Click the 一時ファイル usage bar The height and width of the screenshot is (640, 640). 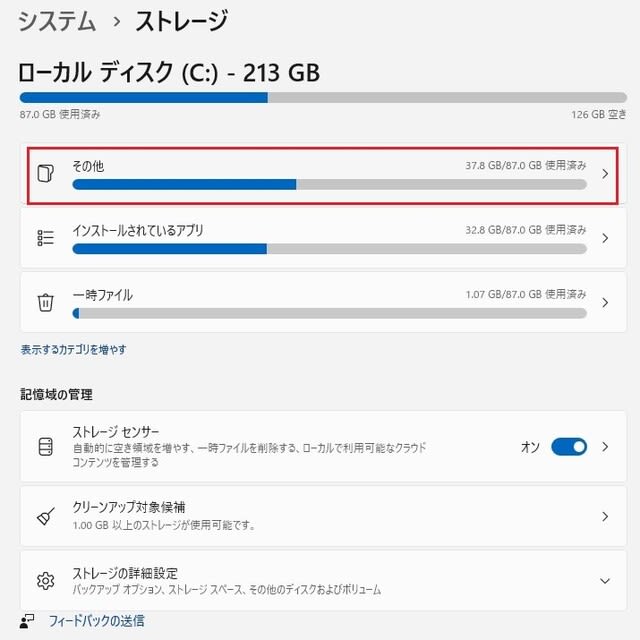pos(330,313)
